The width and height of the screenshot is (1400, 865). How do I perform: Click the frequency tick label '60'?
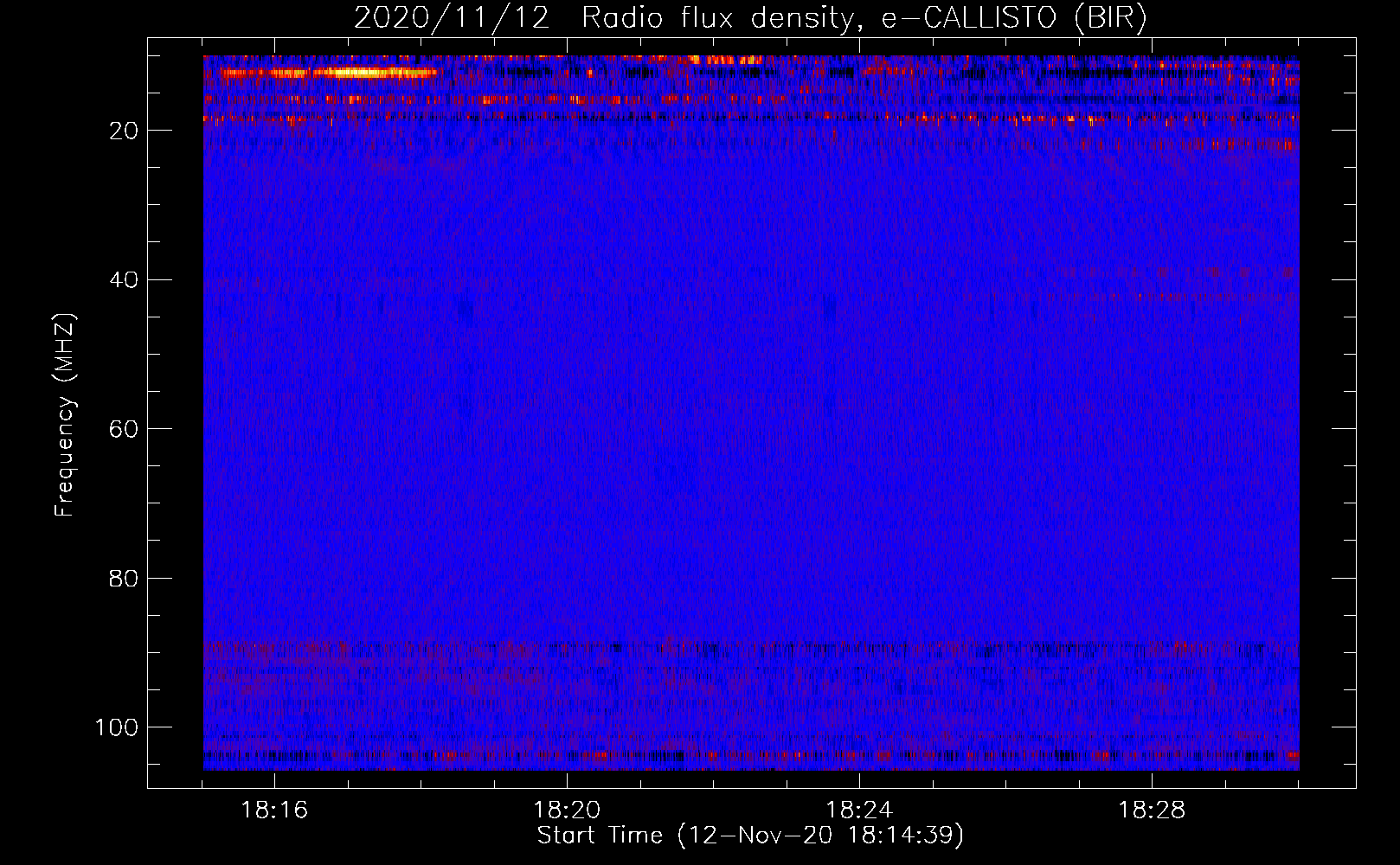coord(124,429)
